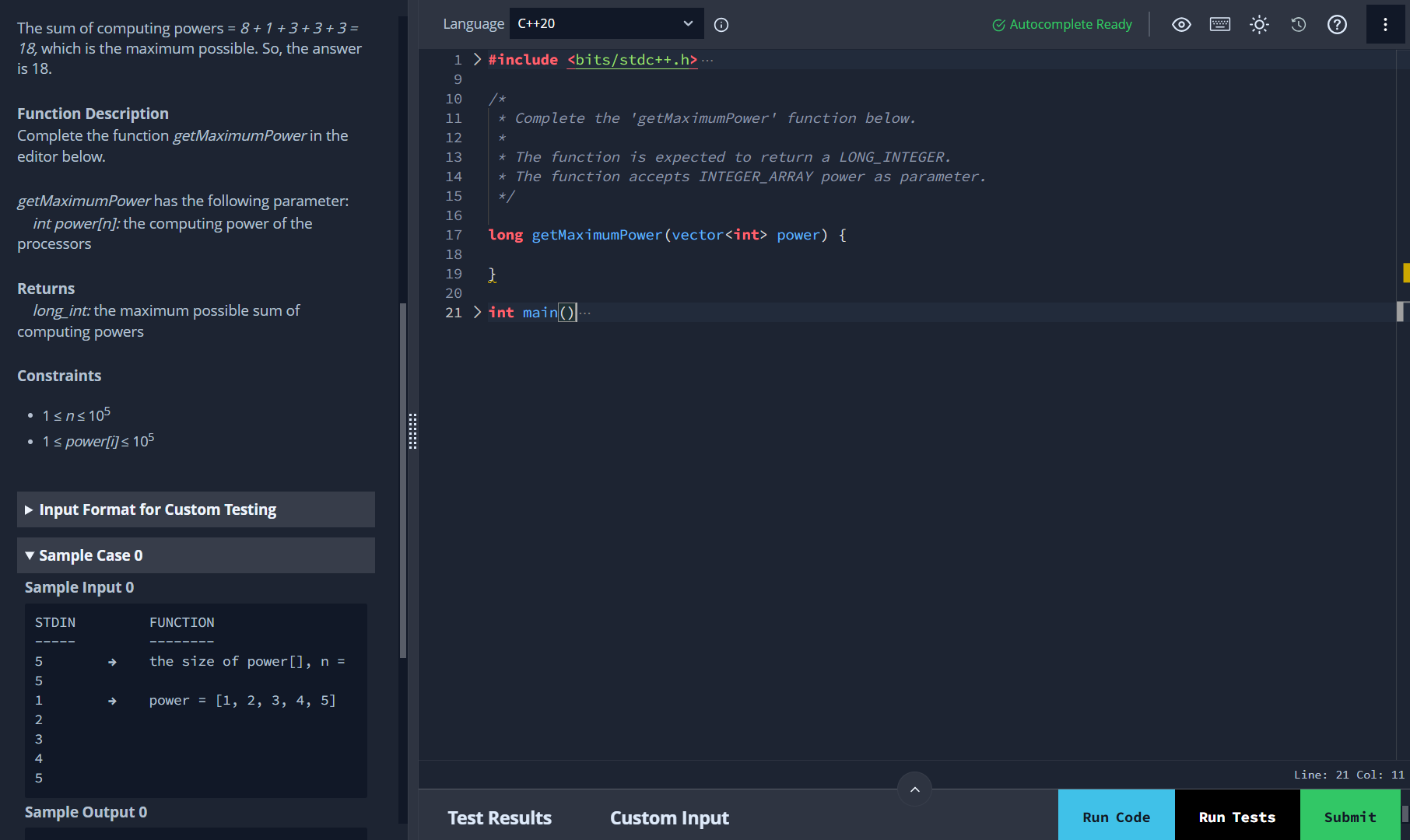Toggle light theme sun icon

(1259, 25)
